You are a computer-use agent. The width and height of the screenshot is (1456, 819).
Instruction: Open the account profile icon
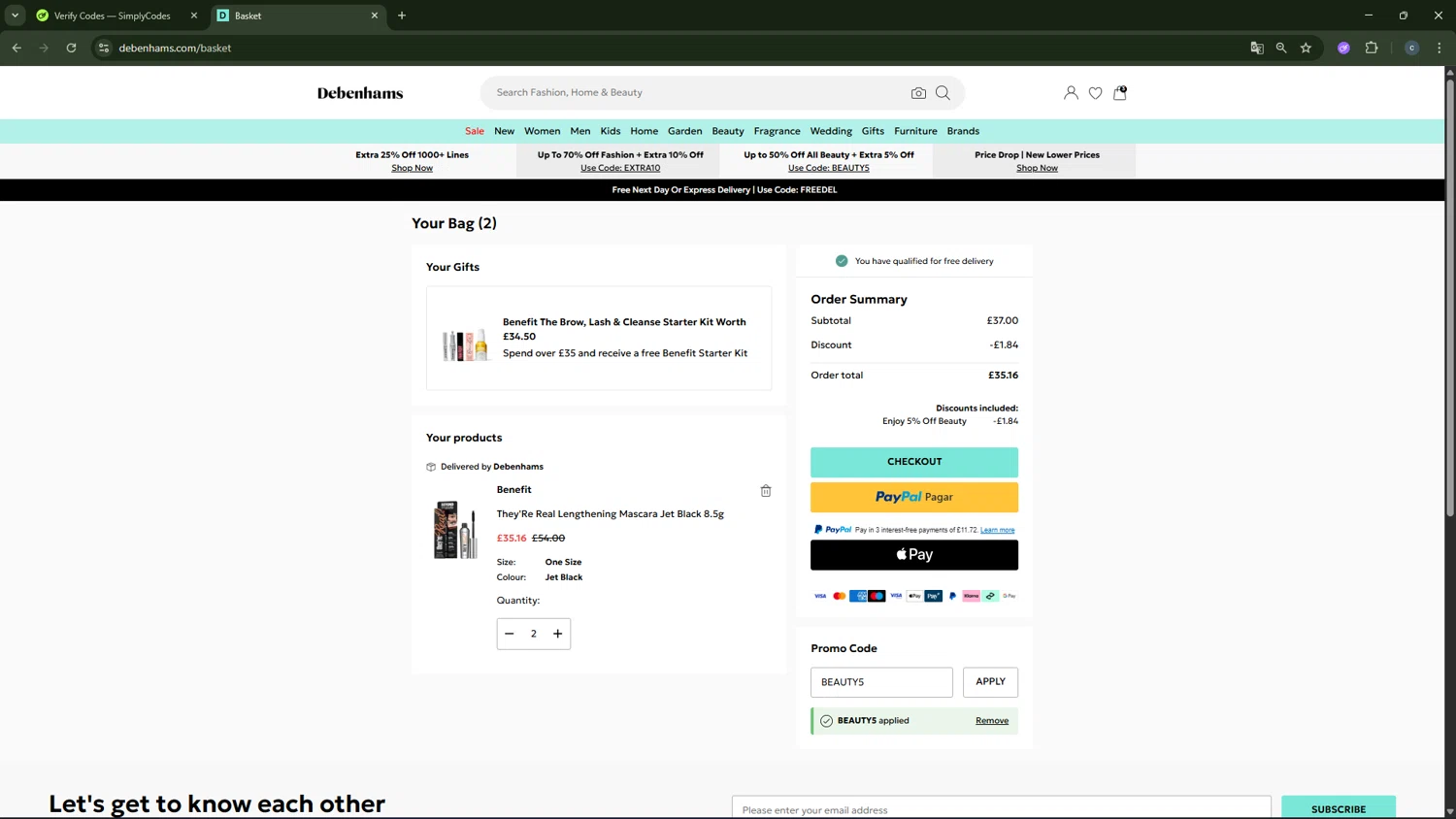[1071, 93]
